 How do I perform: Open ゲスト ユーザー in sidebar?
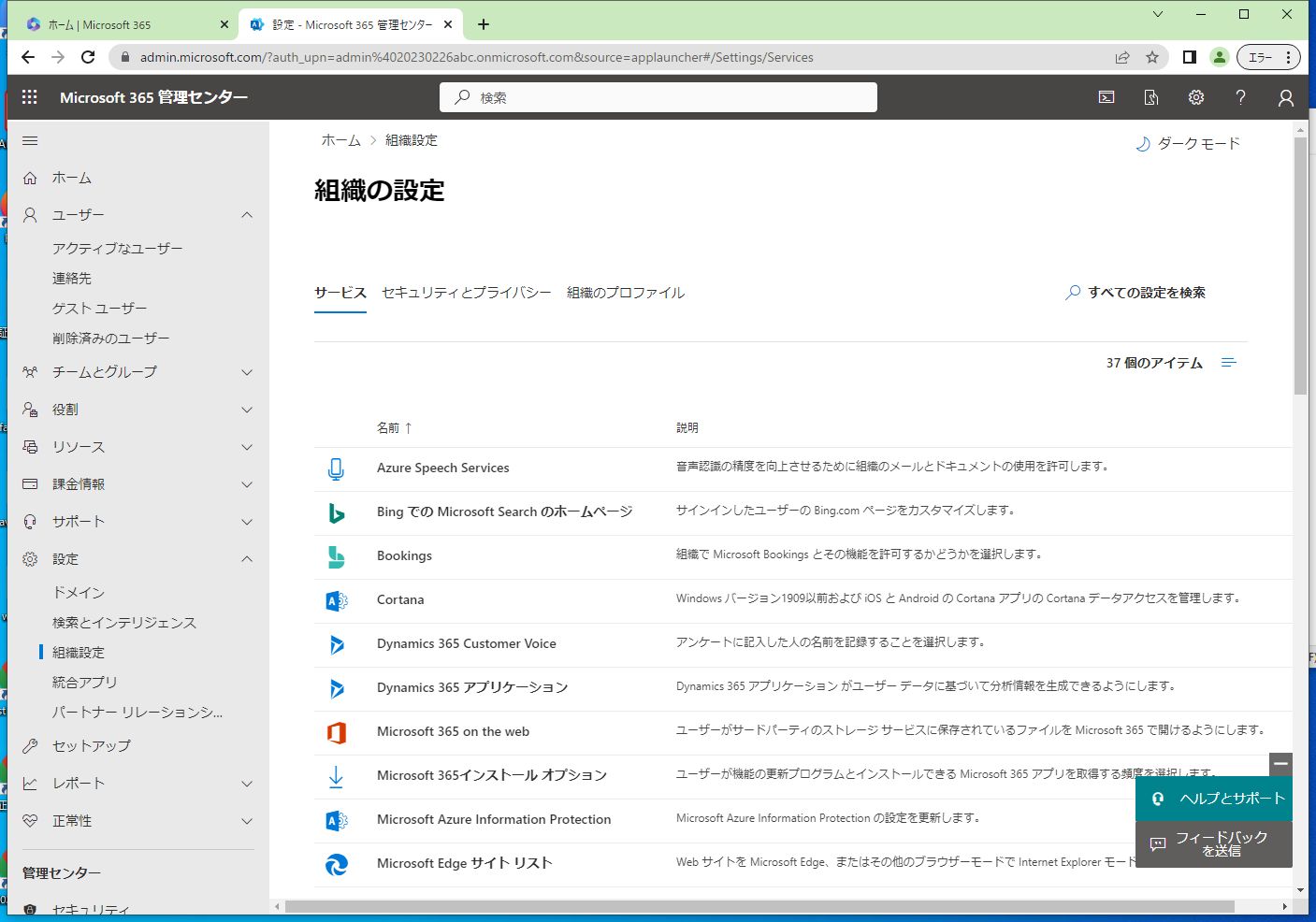(100, 309)
